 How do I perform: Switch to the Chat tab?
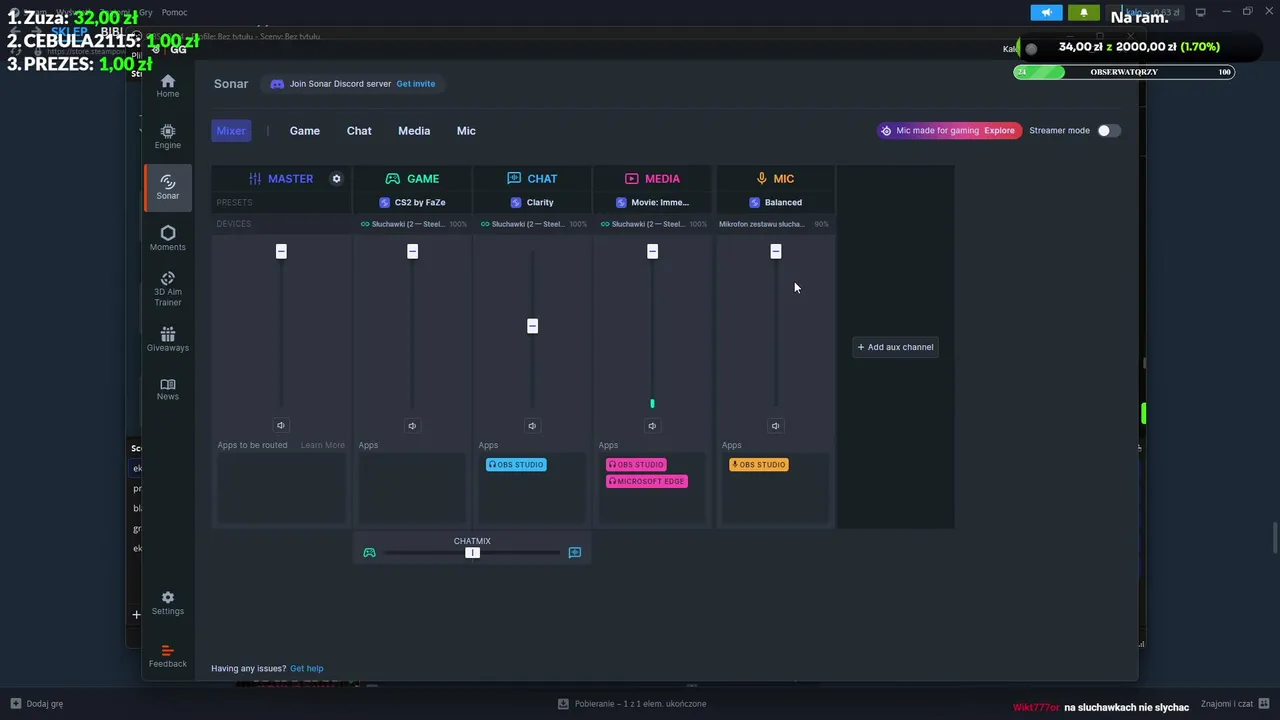(359, 131)
